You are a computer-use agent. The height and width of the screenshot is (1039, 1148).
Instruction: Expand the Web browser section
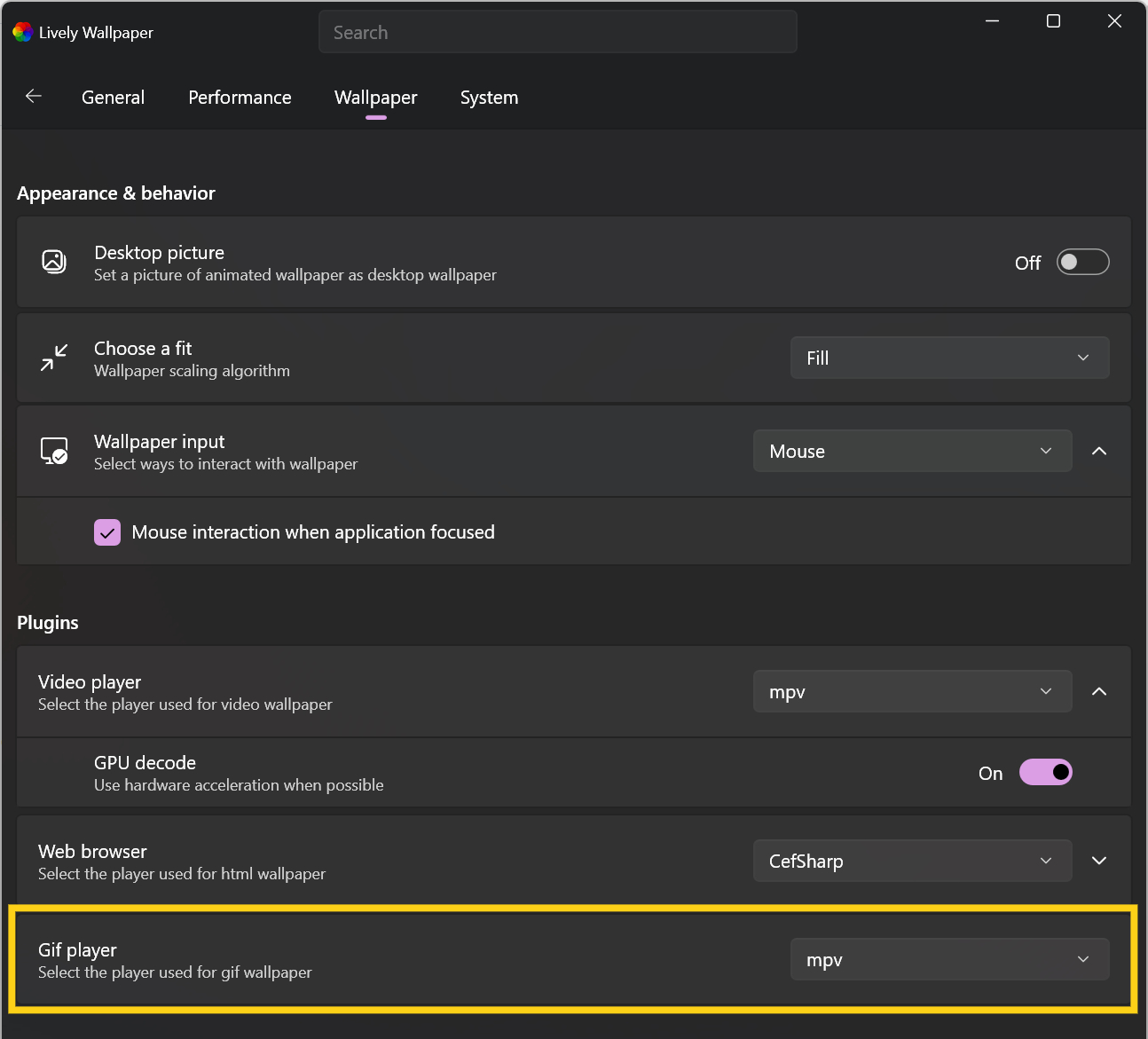1099,861
